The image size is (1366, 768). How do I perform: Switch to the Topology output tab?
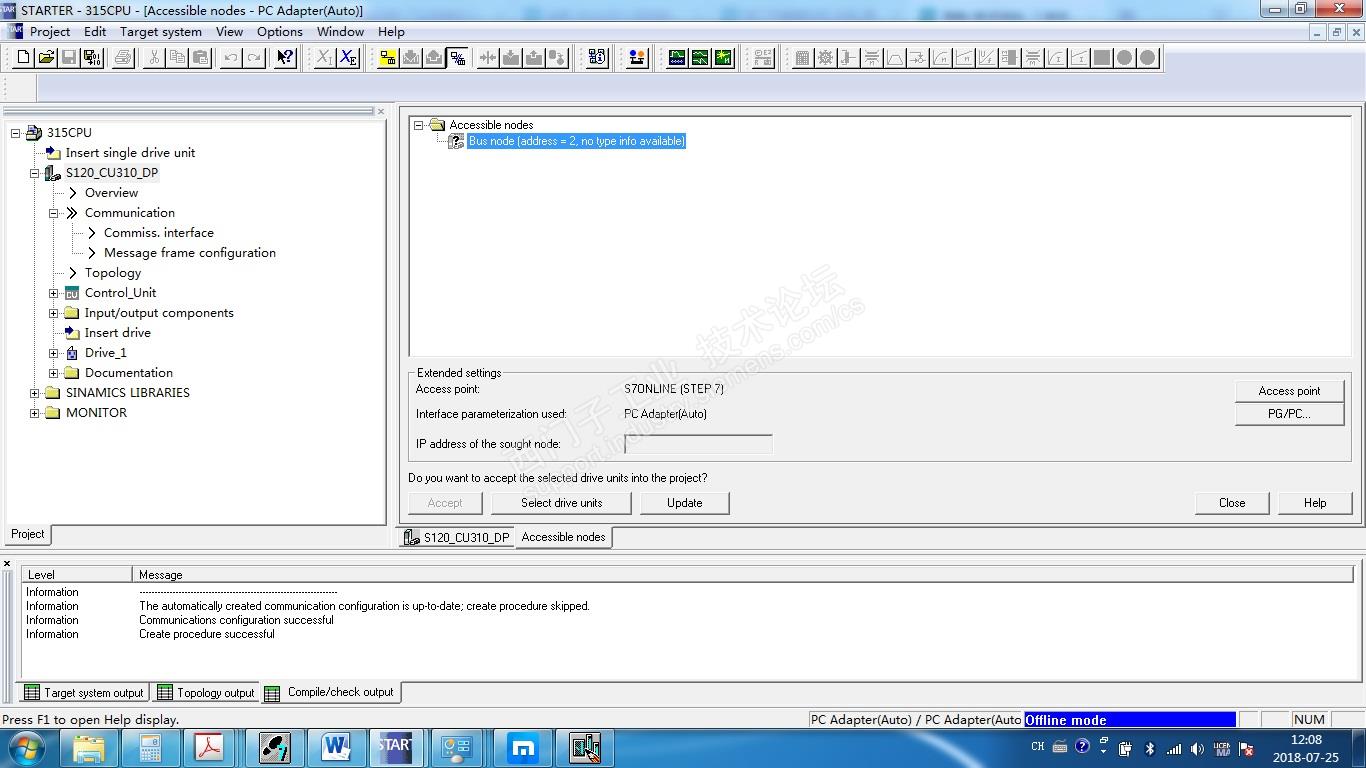[206, 692]
